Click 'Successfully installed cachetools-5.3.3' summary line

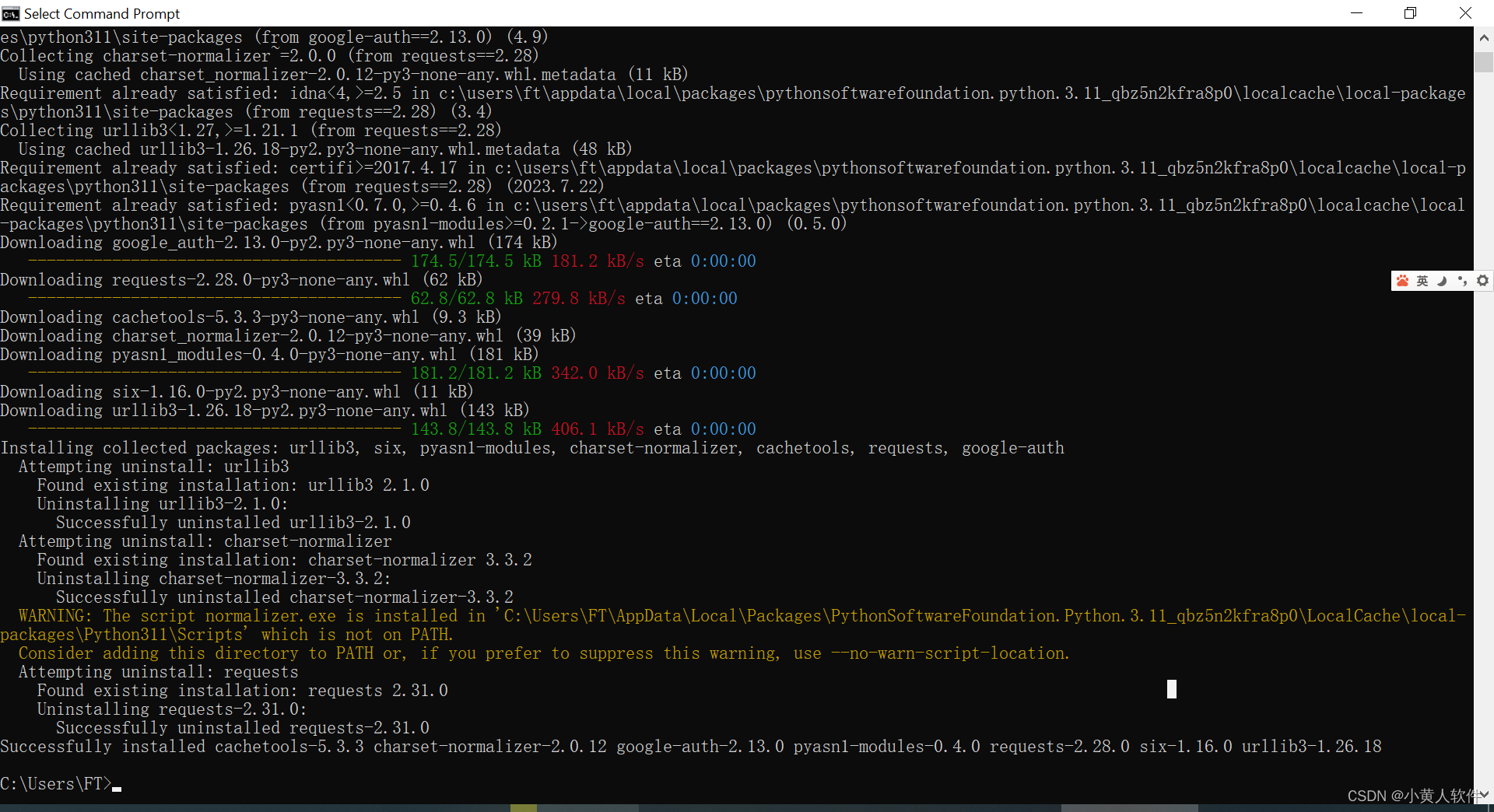(x=691, y=747)
